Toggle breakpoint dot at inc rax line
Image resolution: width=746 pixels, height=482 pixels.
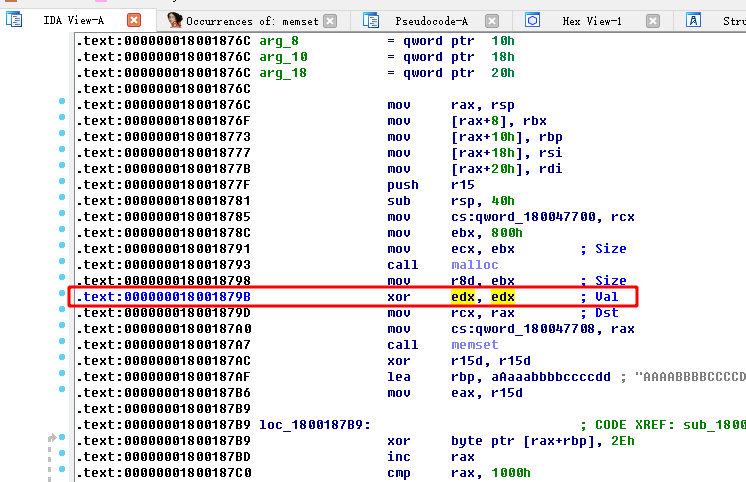tap(62, 453)
